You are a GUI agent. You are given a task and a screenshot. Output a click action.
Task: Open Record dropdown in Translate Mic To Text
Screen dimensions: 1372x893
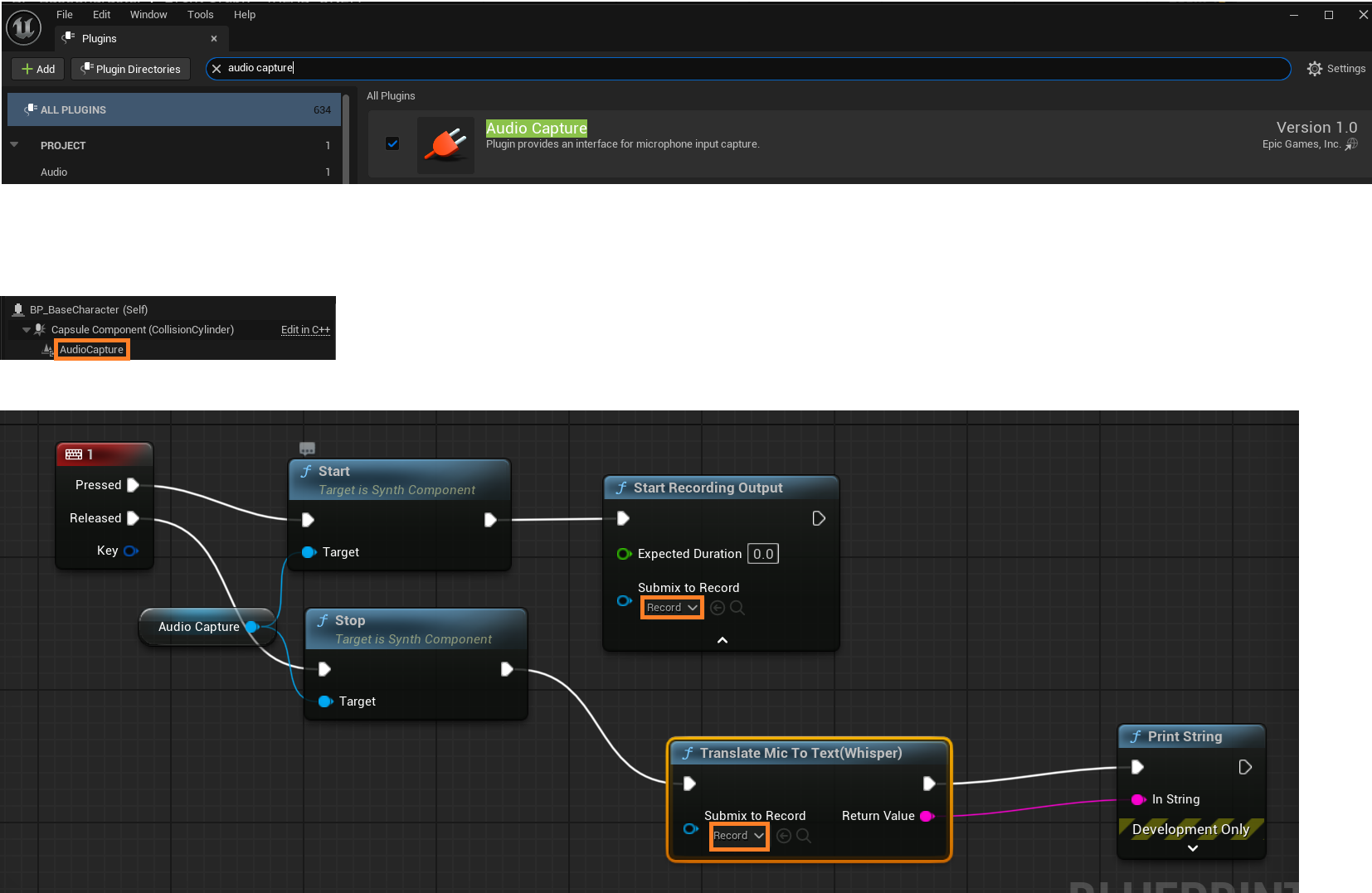(x=738, y=836)
